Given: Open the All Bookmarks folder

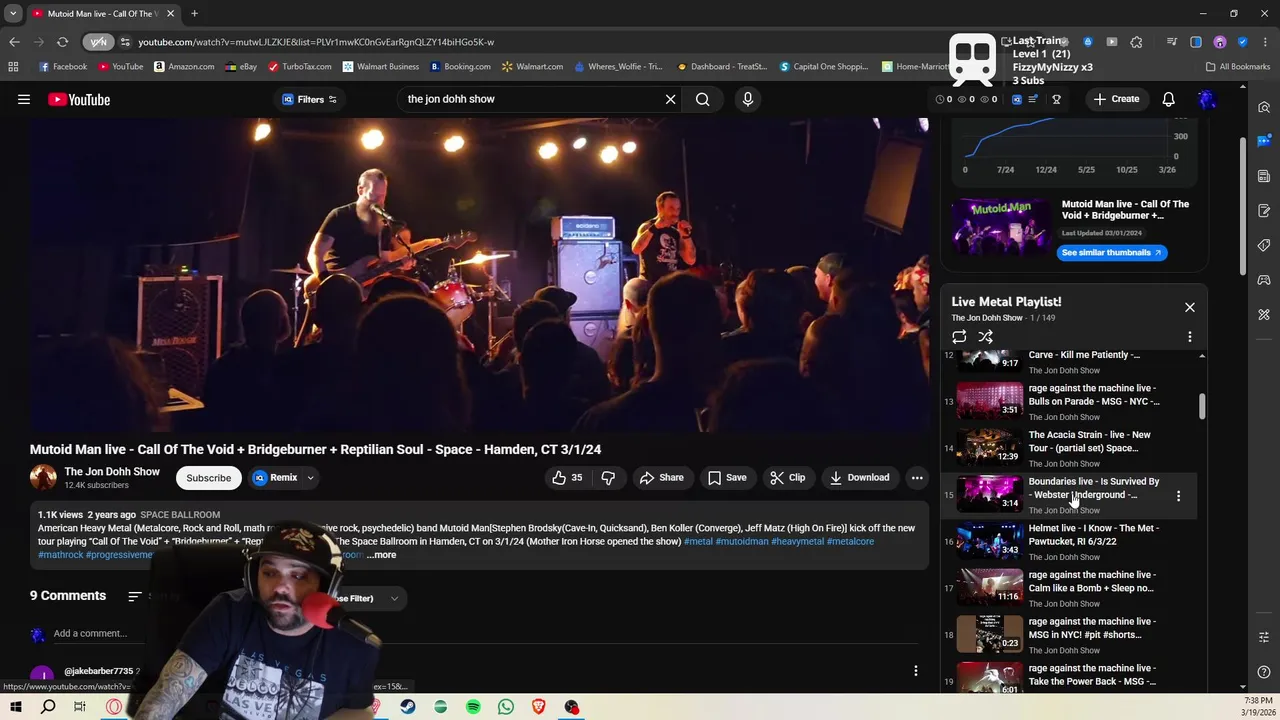Looking at the screenshot, I should pos(1237,67).
